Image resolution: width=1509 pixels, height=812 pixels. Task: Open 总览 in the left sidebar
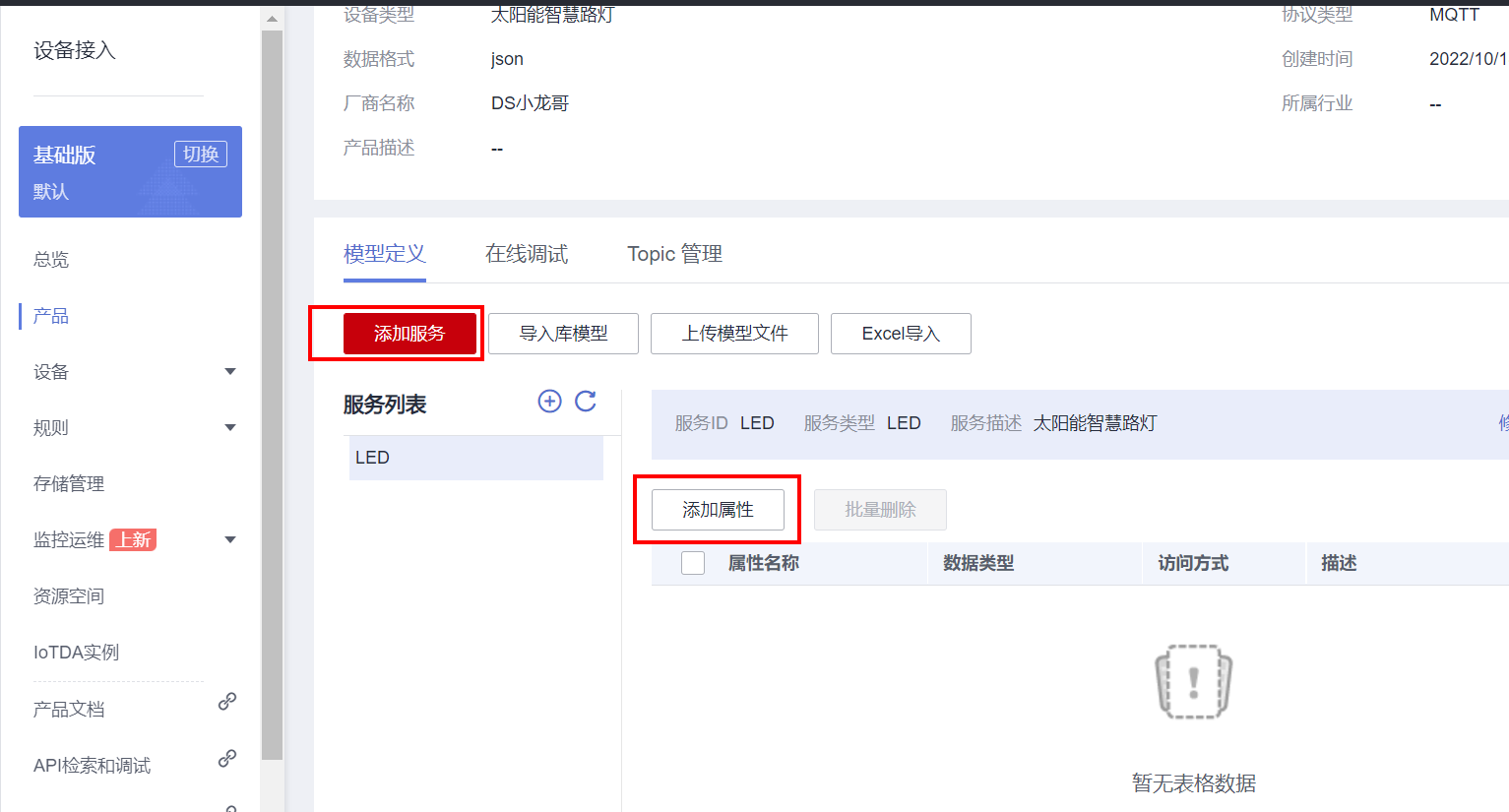pyautogui.click(x=51, y=260)
